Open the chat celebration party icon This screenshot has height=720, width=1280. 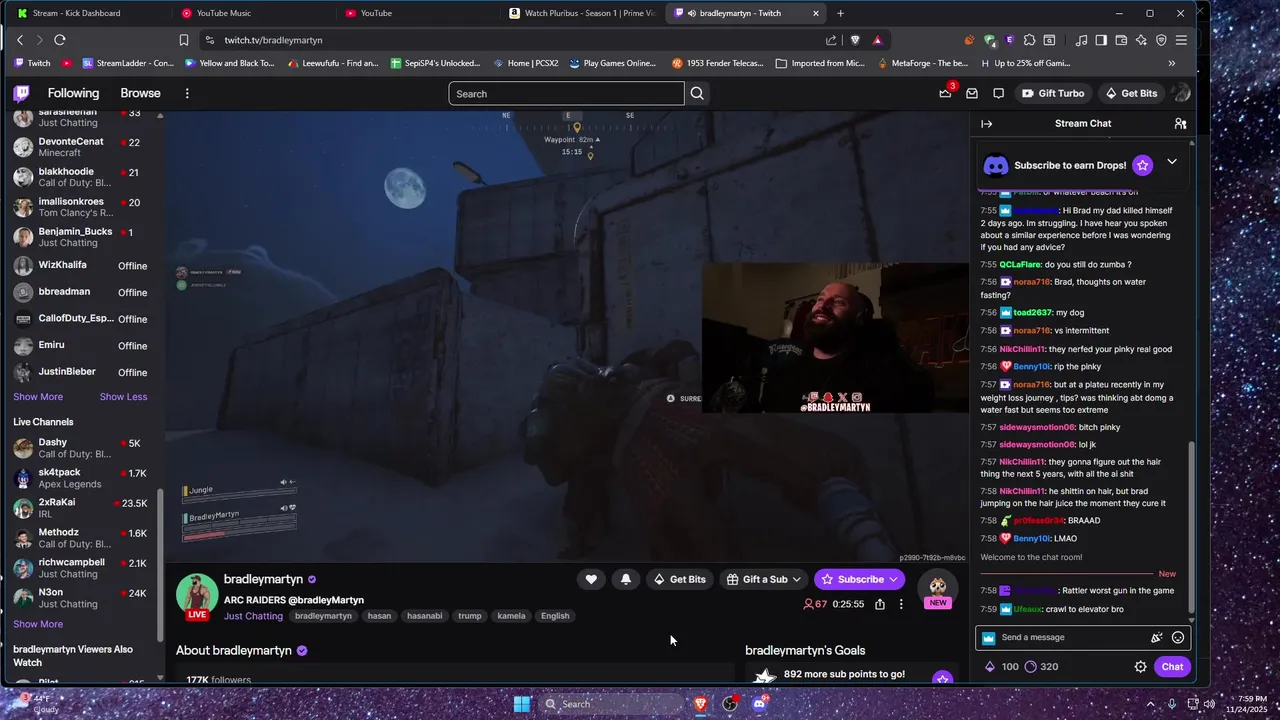point(1157,637)
